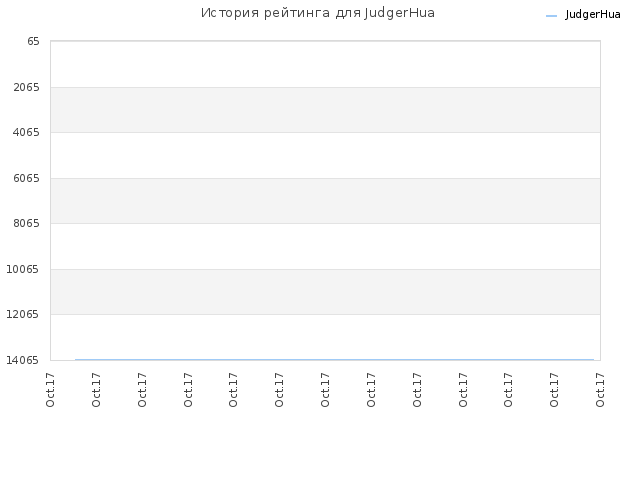640x480 pixels.
Task: Select the 4065 y-axis tick label
Action: 27,132
